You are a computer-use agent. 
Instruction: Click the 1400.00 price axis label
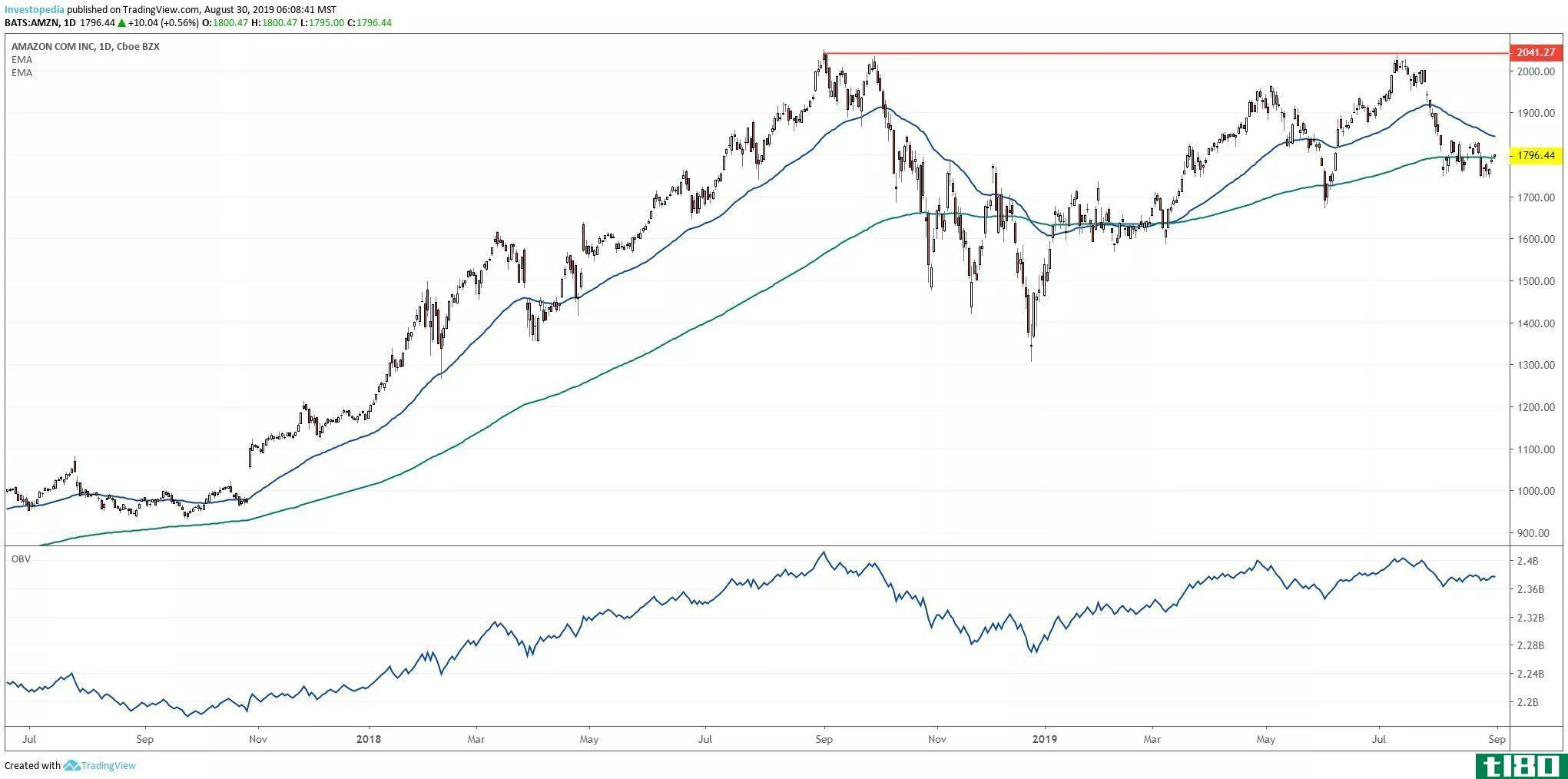click(1536, 323)
